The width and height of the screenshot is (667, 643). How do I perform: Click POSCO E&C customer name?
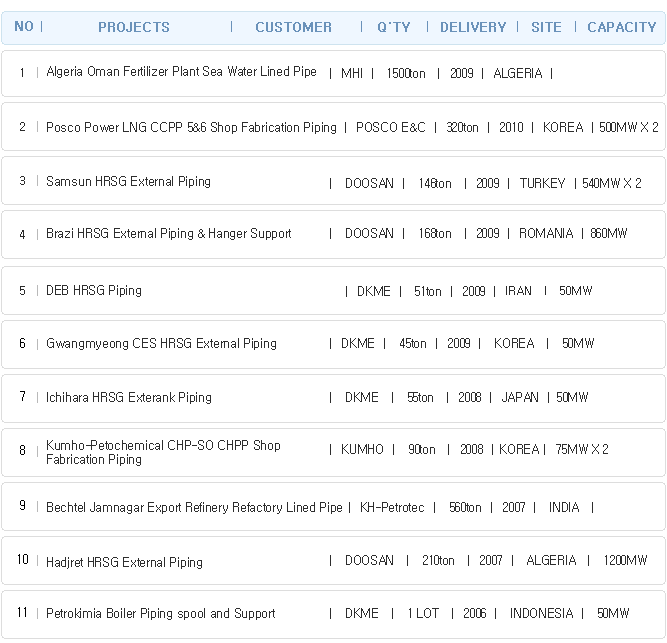(391, 127)
